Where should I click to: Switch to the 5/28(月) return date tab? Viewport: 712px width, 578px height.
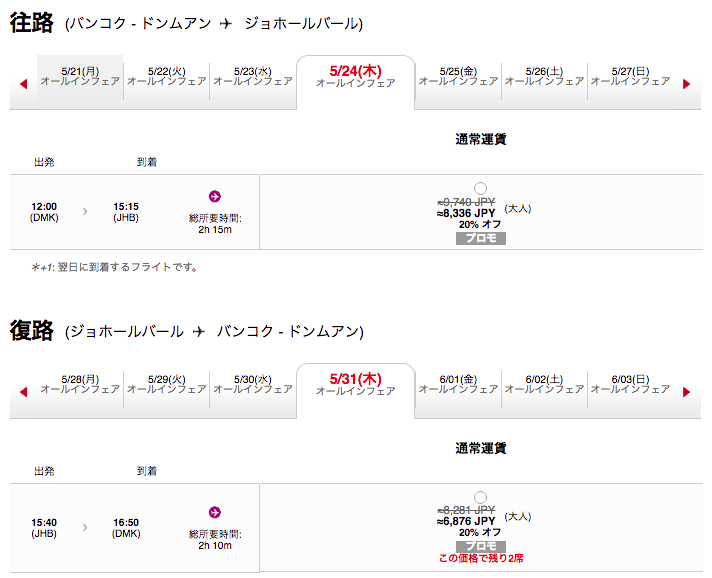tap(80, 385)
